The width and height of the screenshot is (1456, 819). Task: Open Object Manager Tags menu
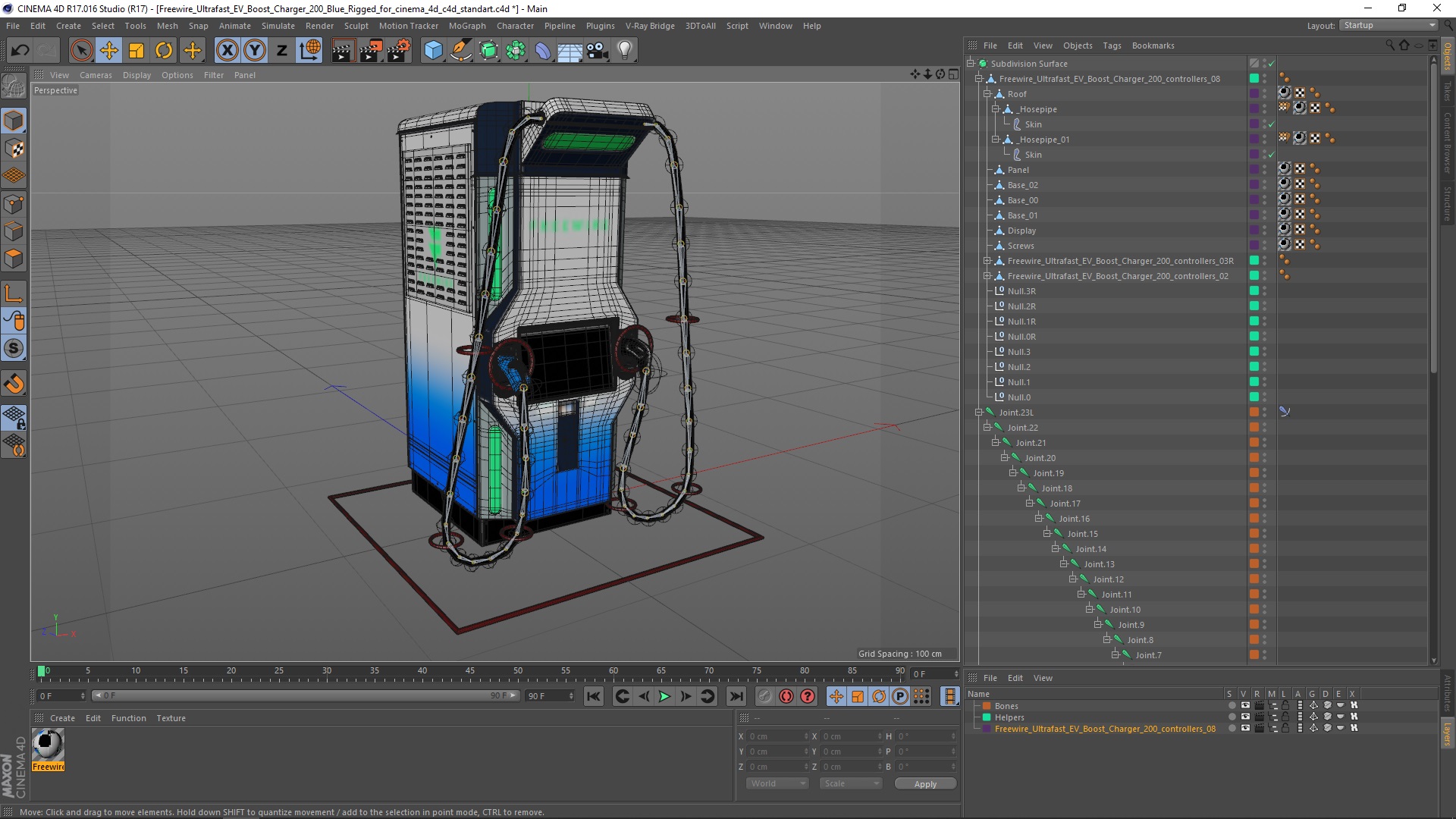pyautogui.click(x=1112, y=45)
